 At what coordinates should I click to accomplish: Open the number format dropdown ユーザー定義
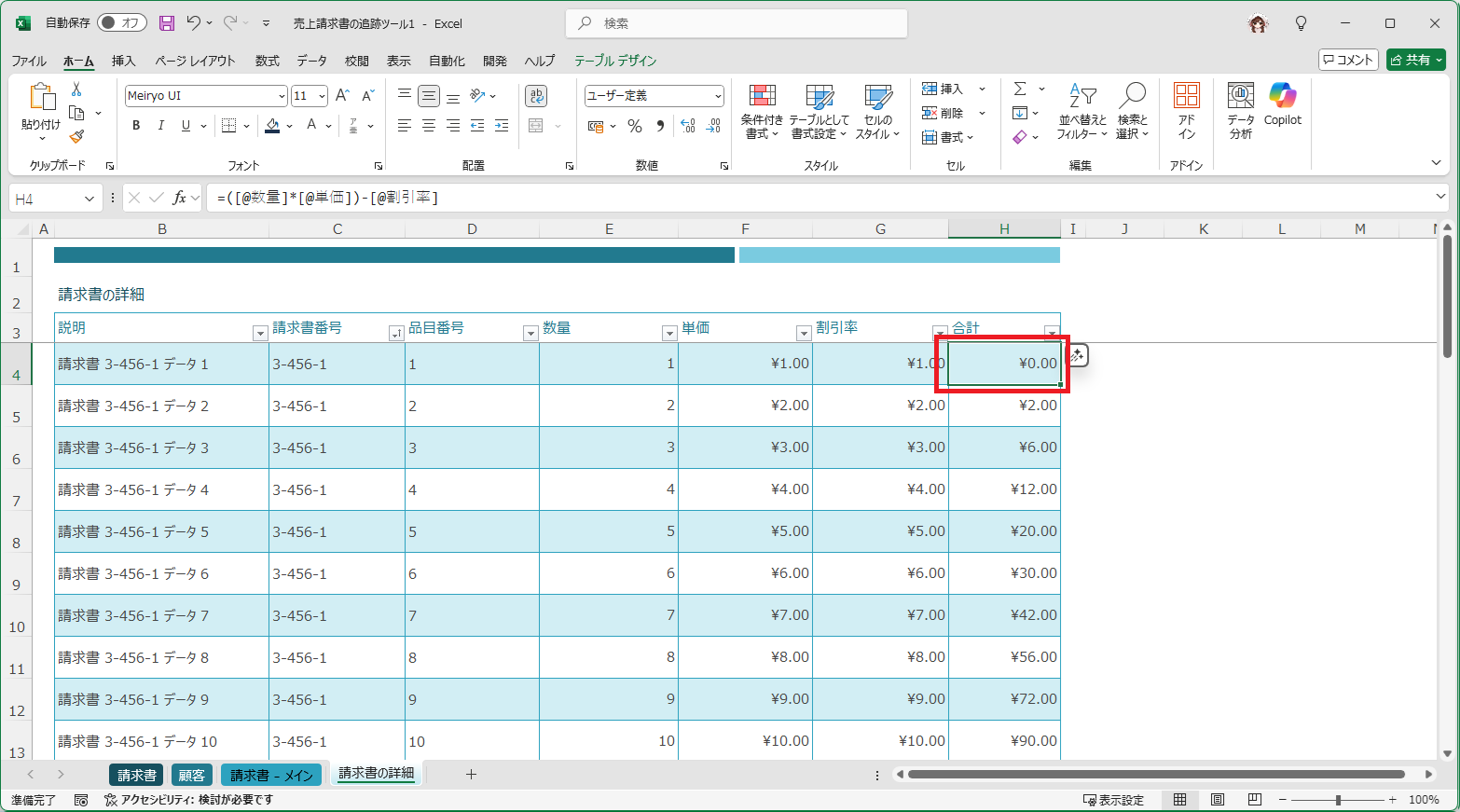coord(718,96)
